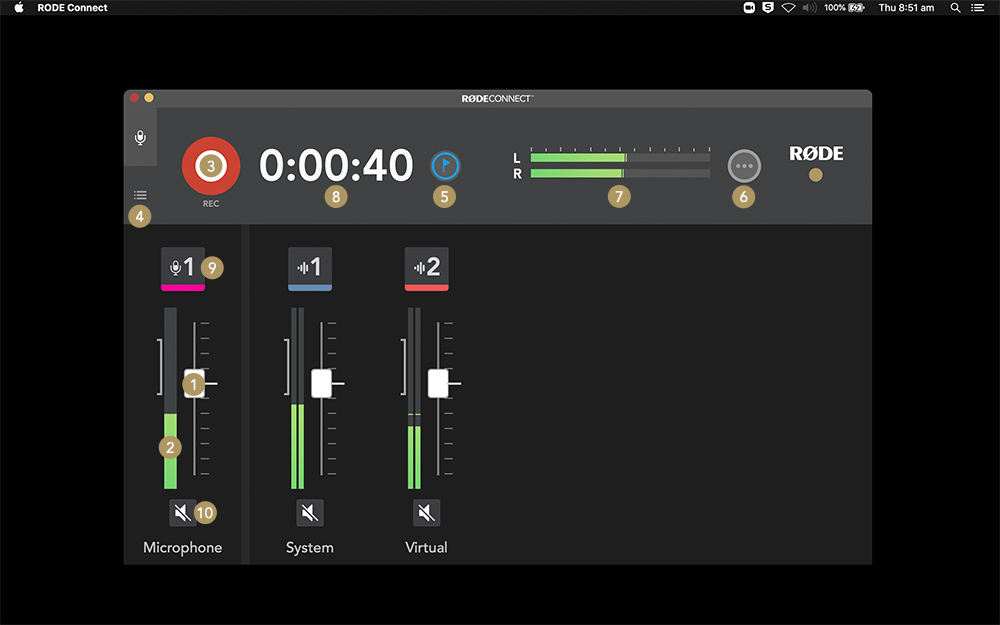Click the RØDE logo at top right
This screenshot has height=625, width=1000.
click(816, 153)
